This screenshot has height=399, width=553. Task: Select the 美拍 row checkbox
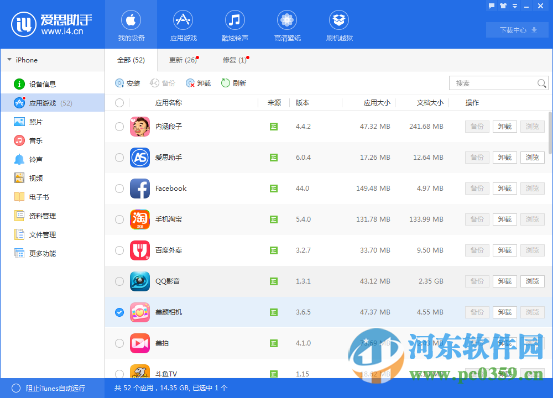tap(120, 343)
